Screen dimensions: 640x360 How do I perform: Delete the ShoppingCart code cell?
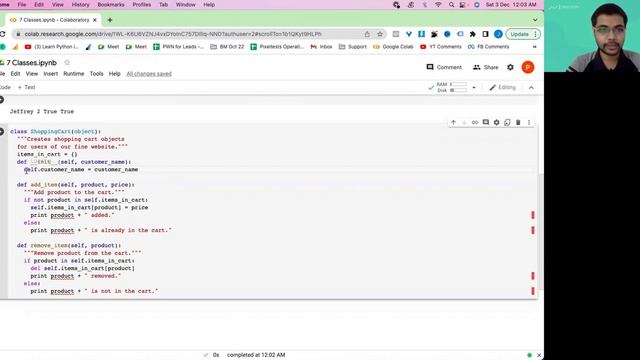coord(518,122)
